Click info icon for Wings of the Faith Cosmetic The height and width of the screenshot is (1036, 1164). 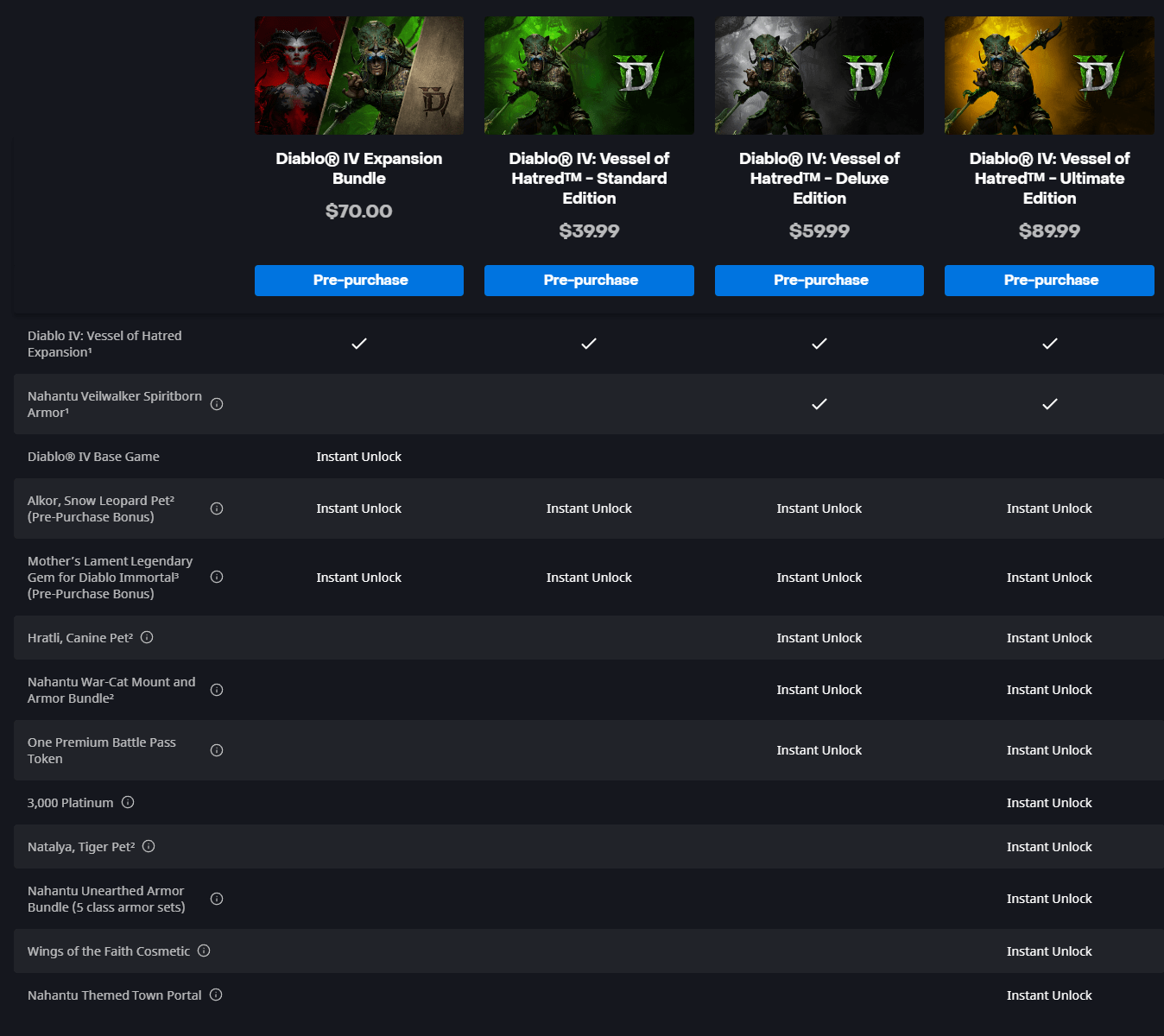pos(204,951)
